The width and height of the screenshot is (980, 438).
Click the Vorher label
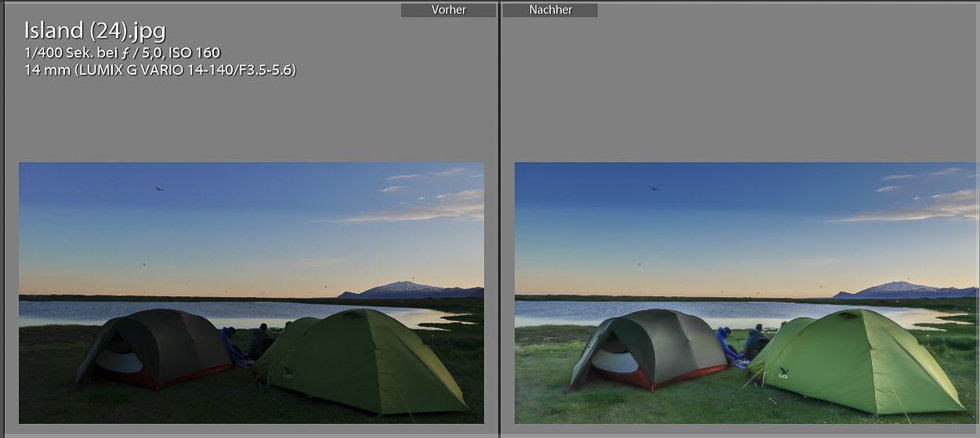coord(448,10)
